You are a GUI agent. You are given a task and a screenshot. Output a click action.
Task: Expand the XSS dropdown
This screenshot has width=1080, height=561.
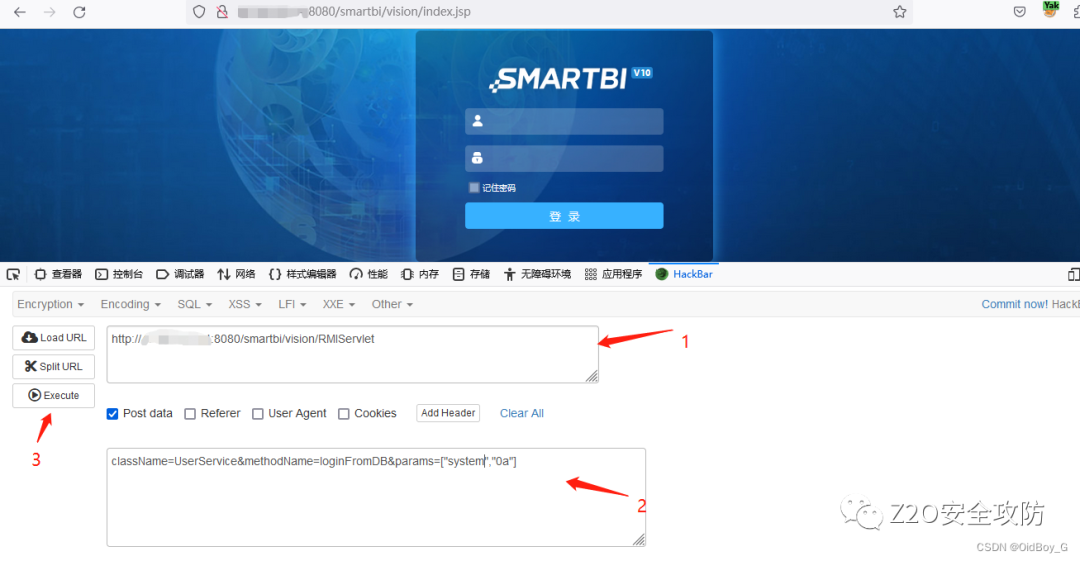tap(245, 304)
